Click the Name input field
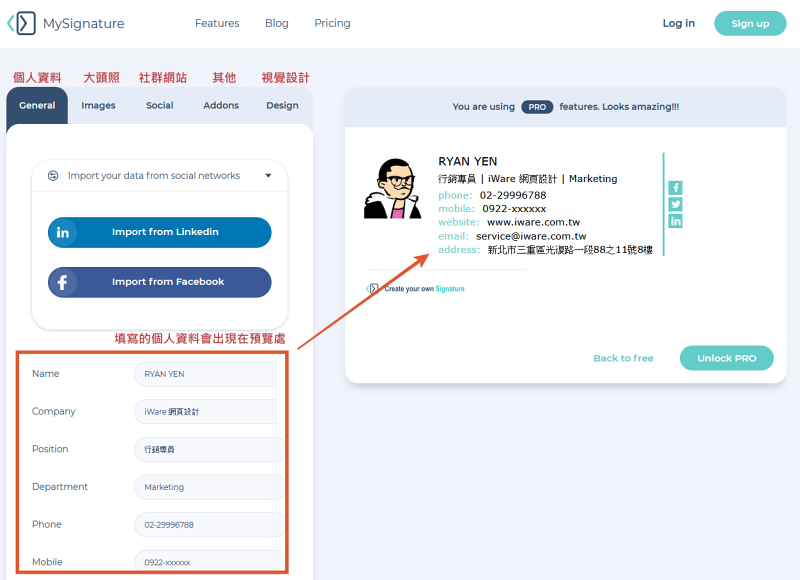 click(x=206, y=374)
